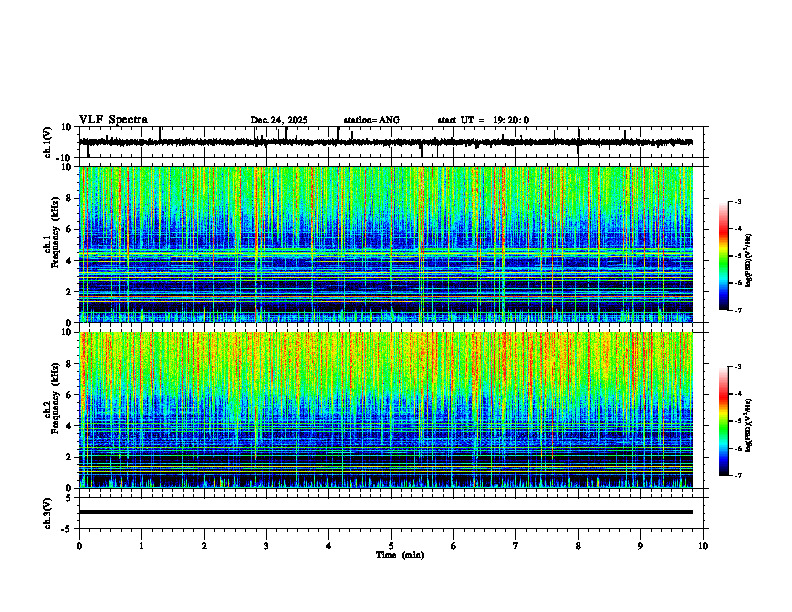
Task: Click the time axis tick label "7"
Action: tap(516, 546)
